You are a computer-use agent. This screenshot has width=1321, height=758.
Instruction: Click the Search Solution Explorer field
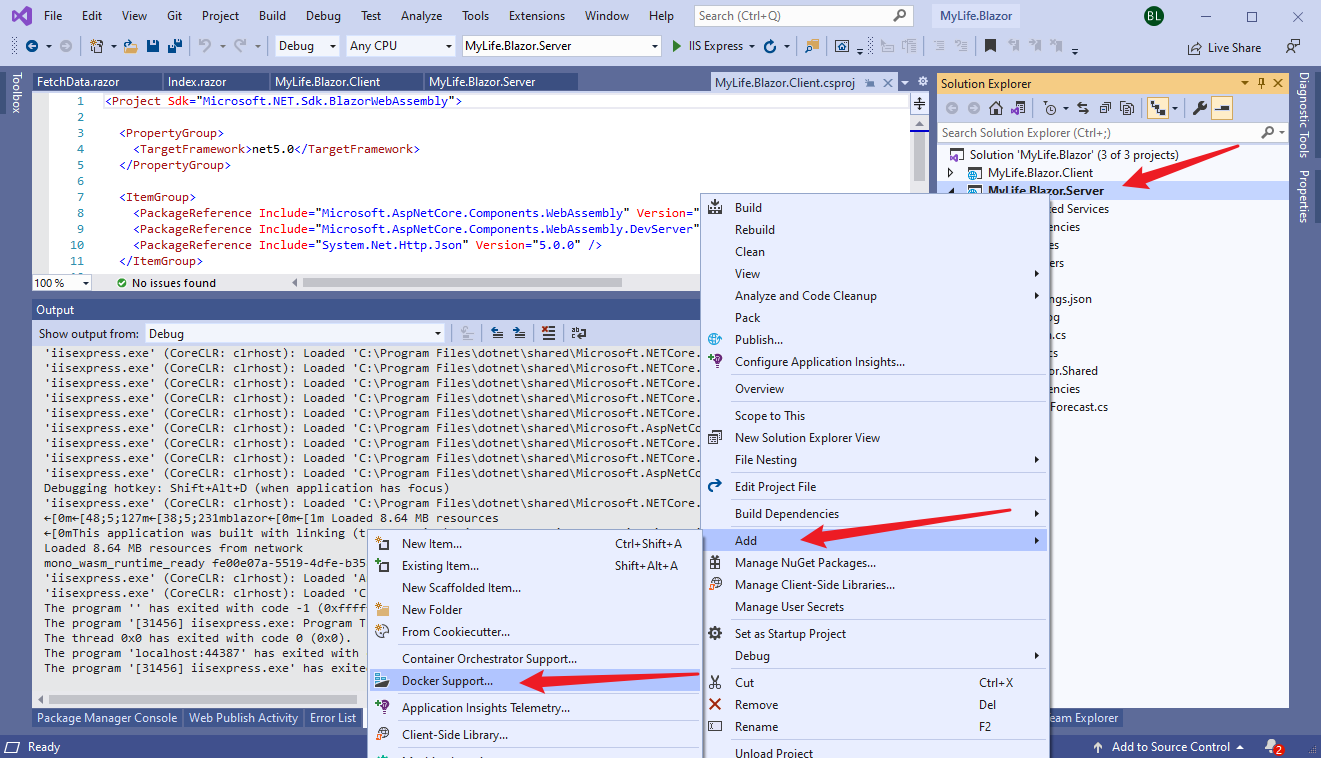pos(1098,133)
